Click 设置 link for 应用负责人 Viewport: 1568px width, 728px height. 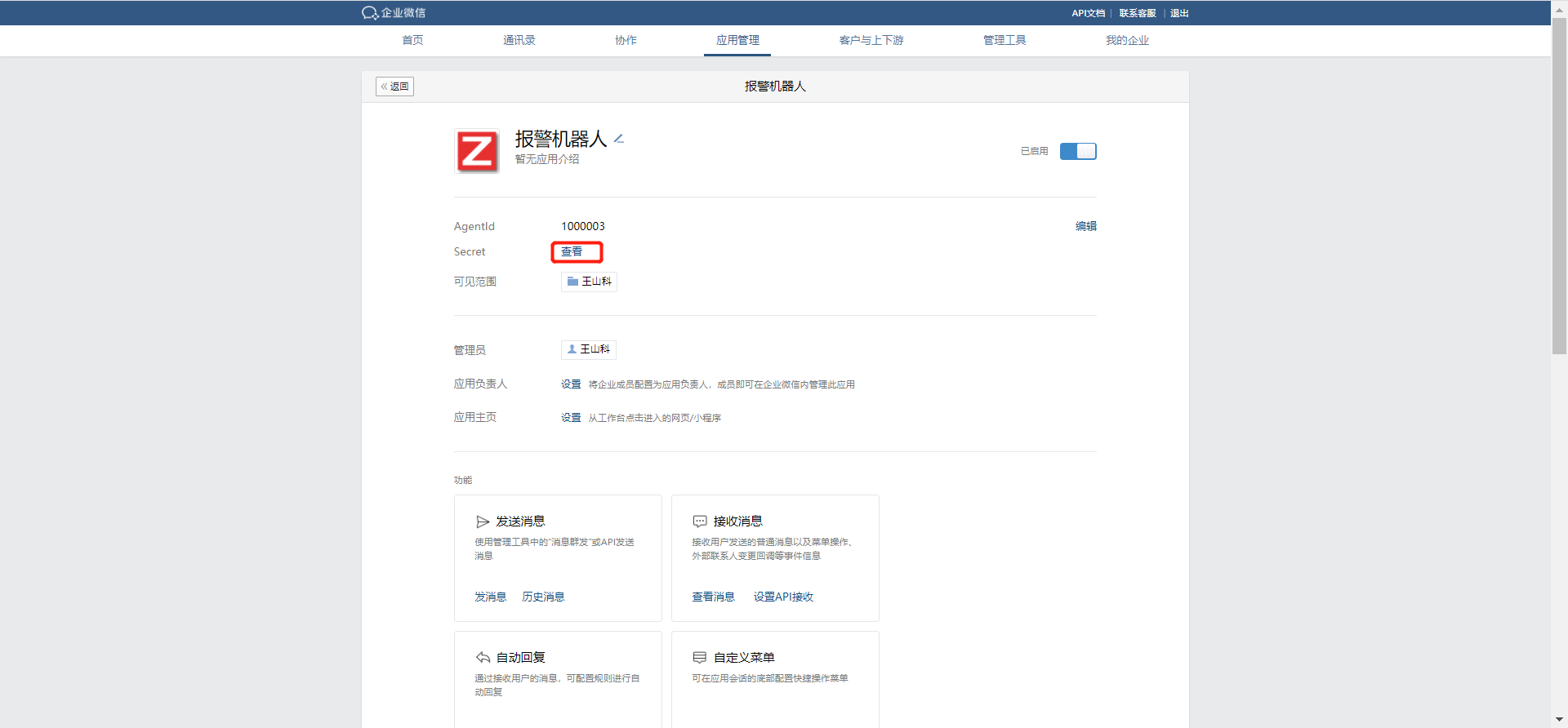(x=571, y=384)
